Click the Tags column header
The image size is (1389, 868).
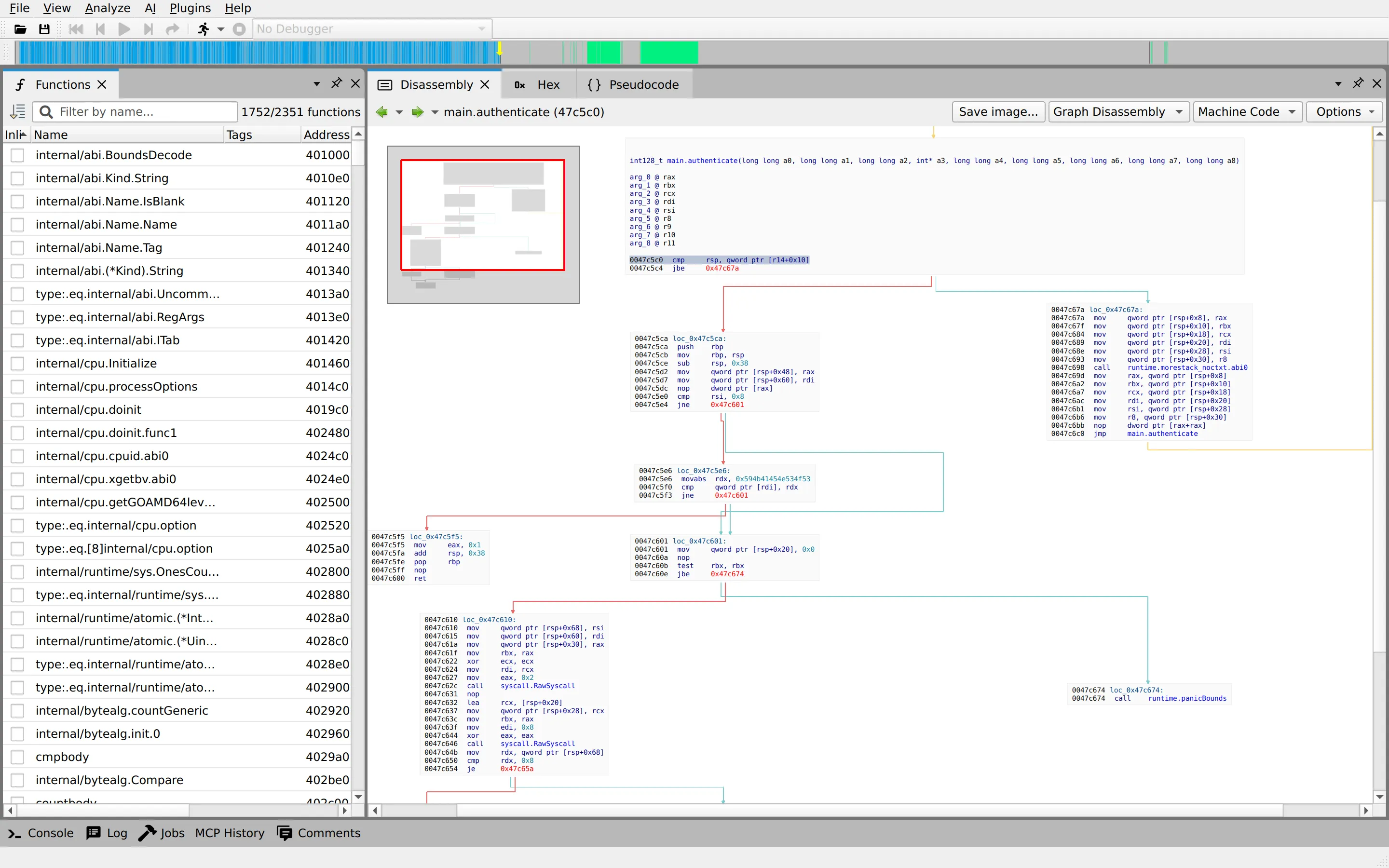262,135
